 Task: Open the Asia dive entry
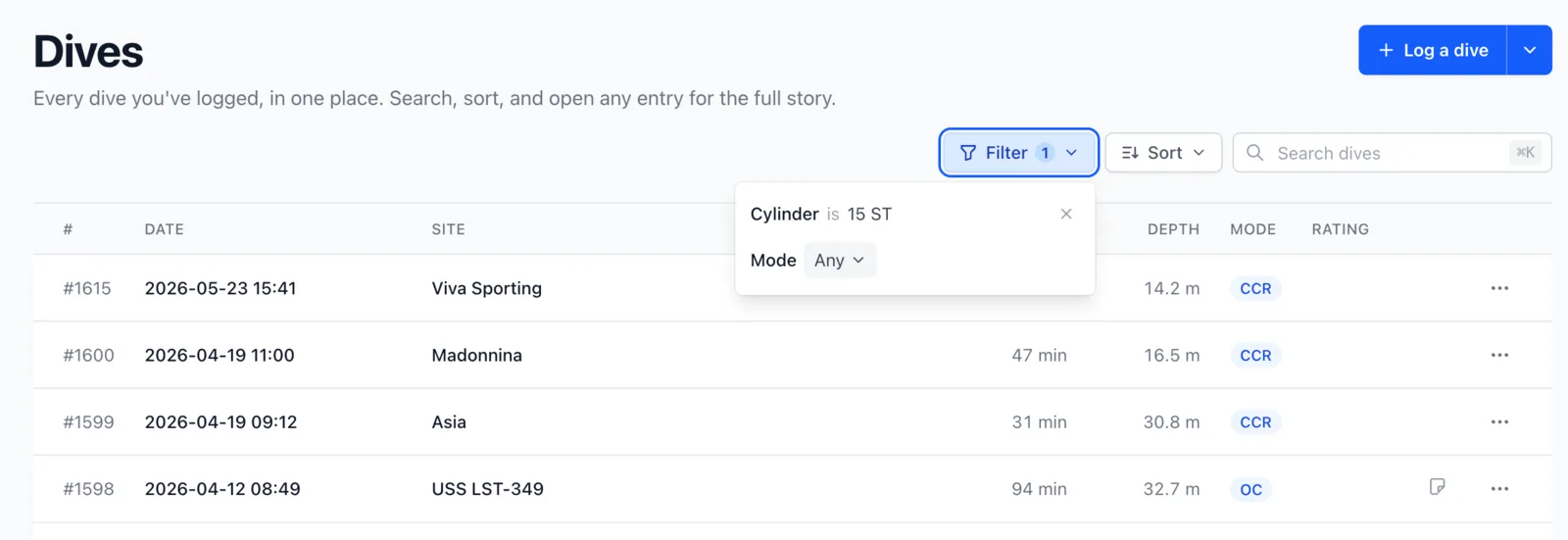pyautogui.click(x=449, y=421)
